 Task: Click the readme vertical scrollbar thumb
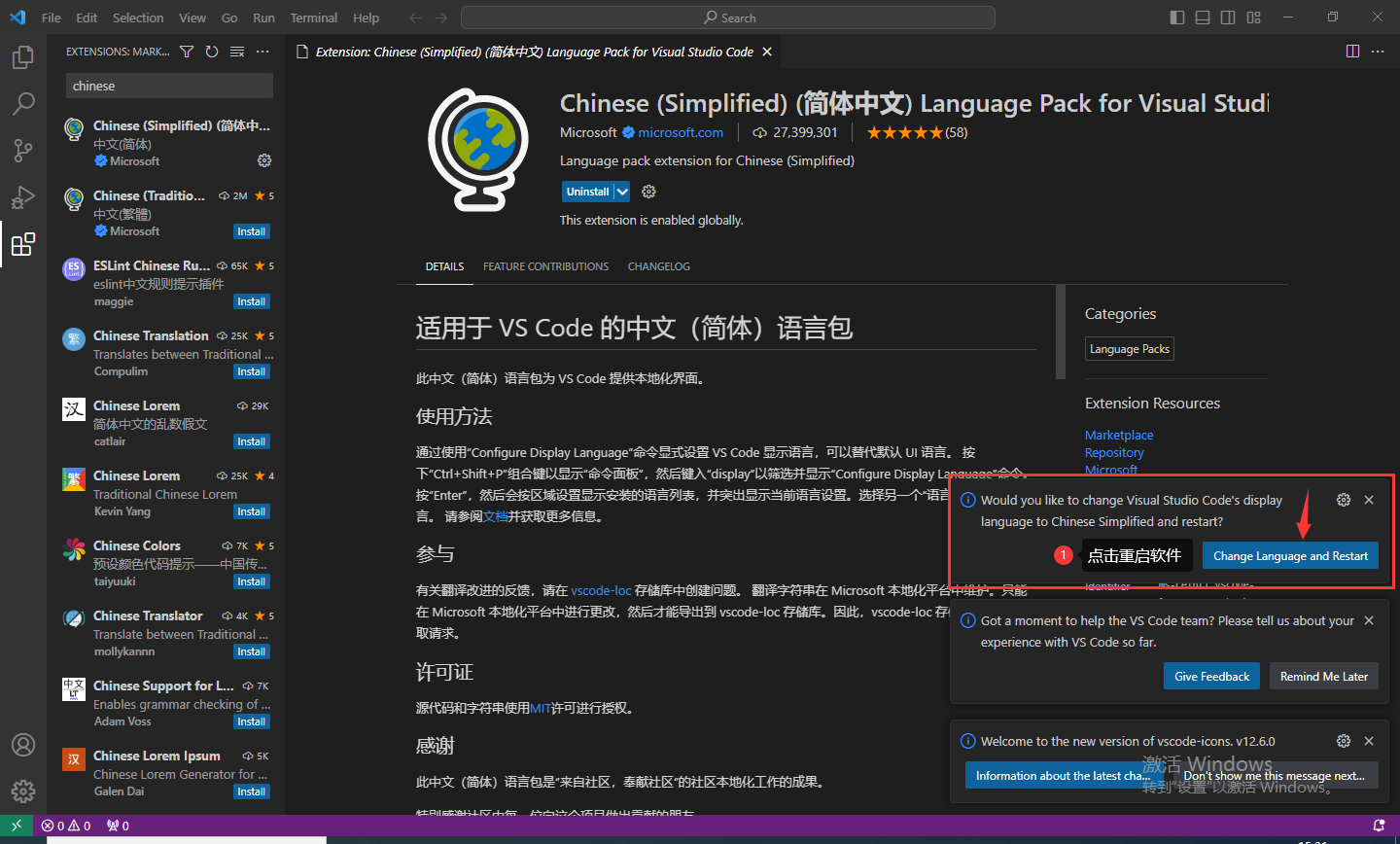tap(1061, 333)
